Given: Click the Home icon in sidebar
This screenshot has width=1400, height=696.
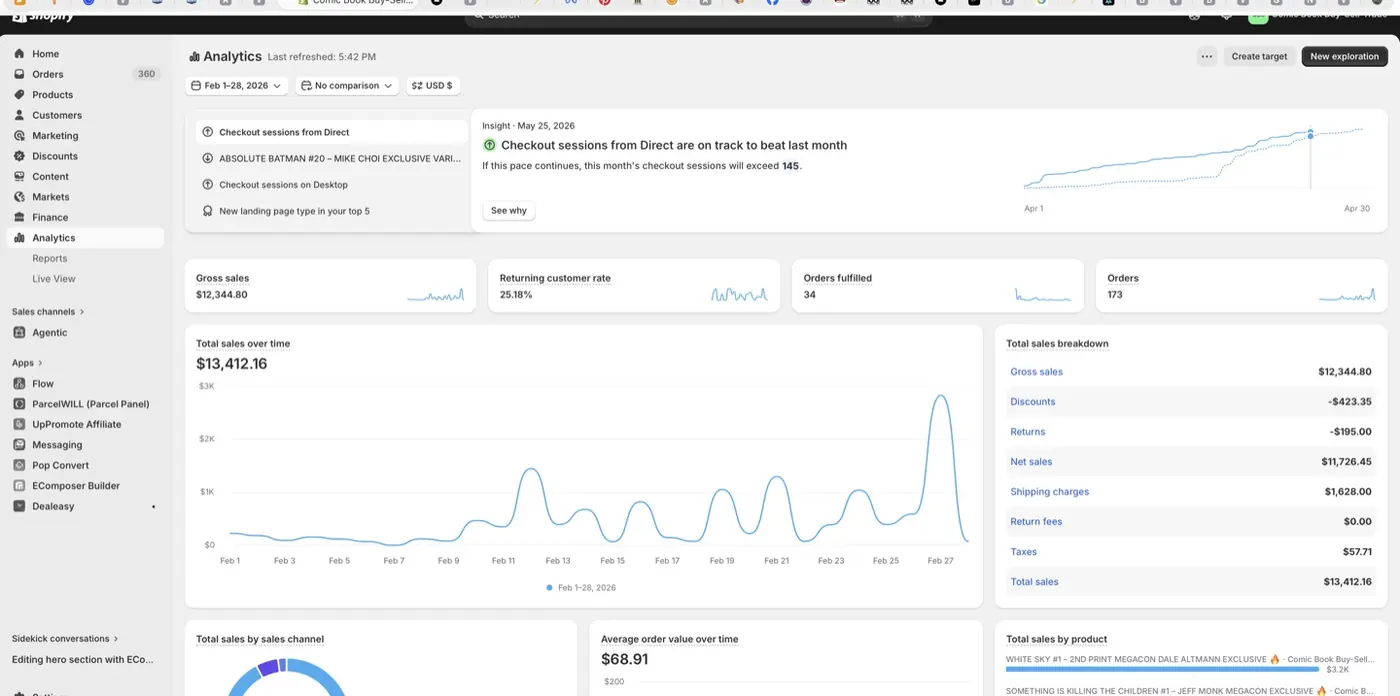Looking at the screenshot, I should tap(19, 54).
